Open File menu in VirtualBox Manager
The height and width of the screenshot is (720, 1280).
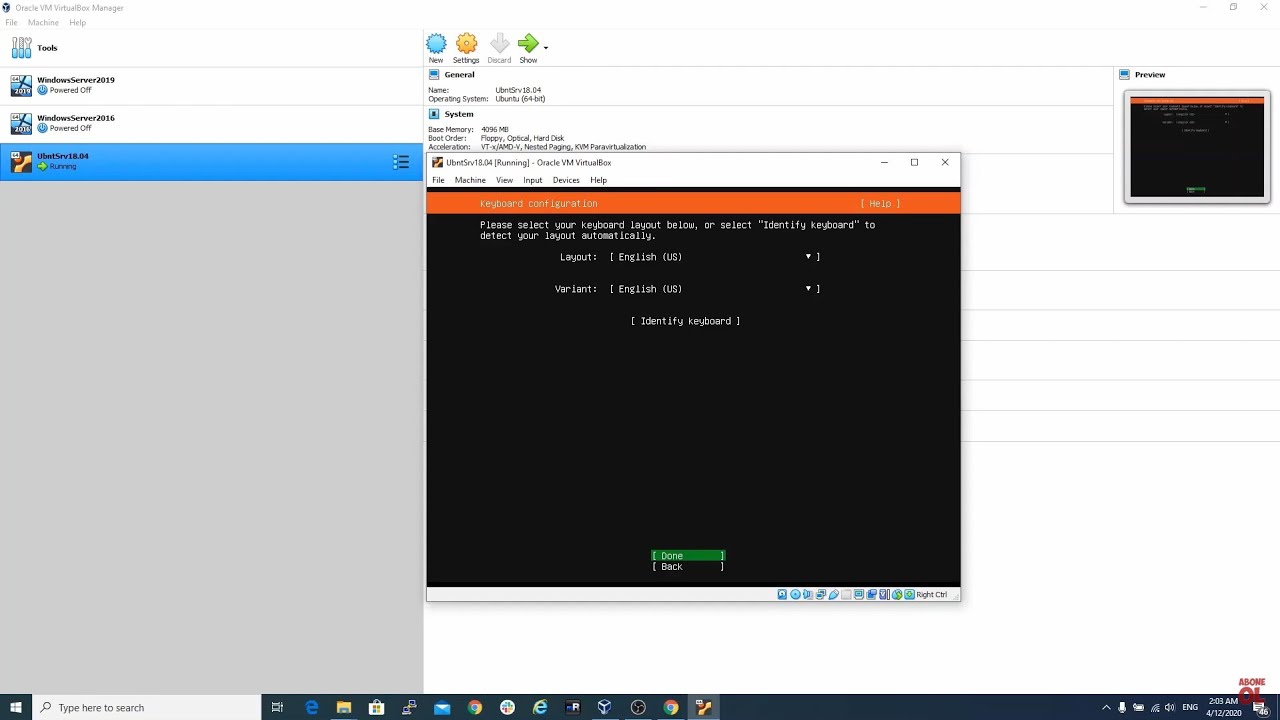[x=11, y=22]
